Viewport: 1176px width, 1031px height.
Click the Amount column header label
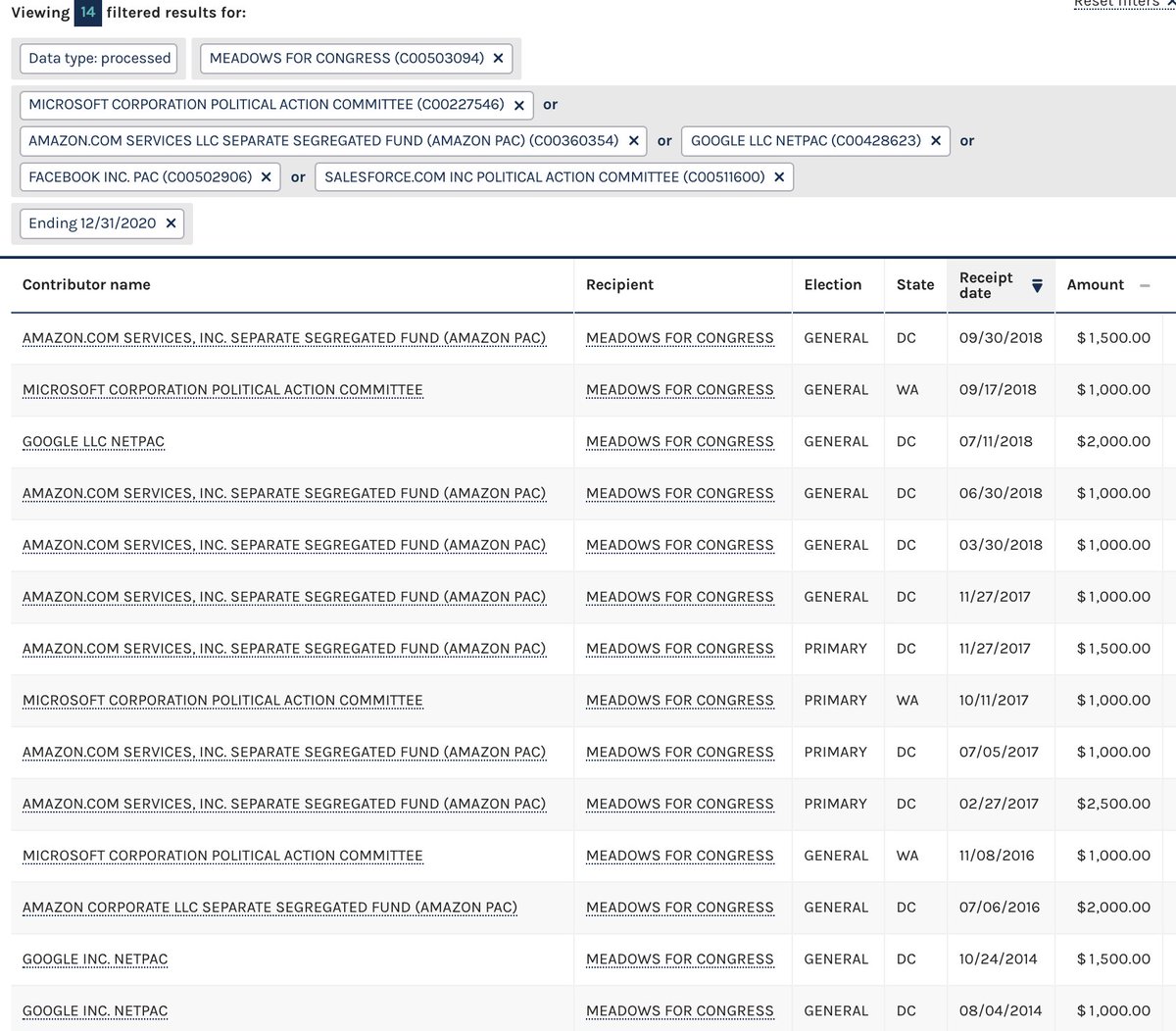1096,285
